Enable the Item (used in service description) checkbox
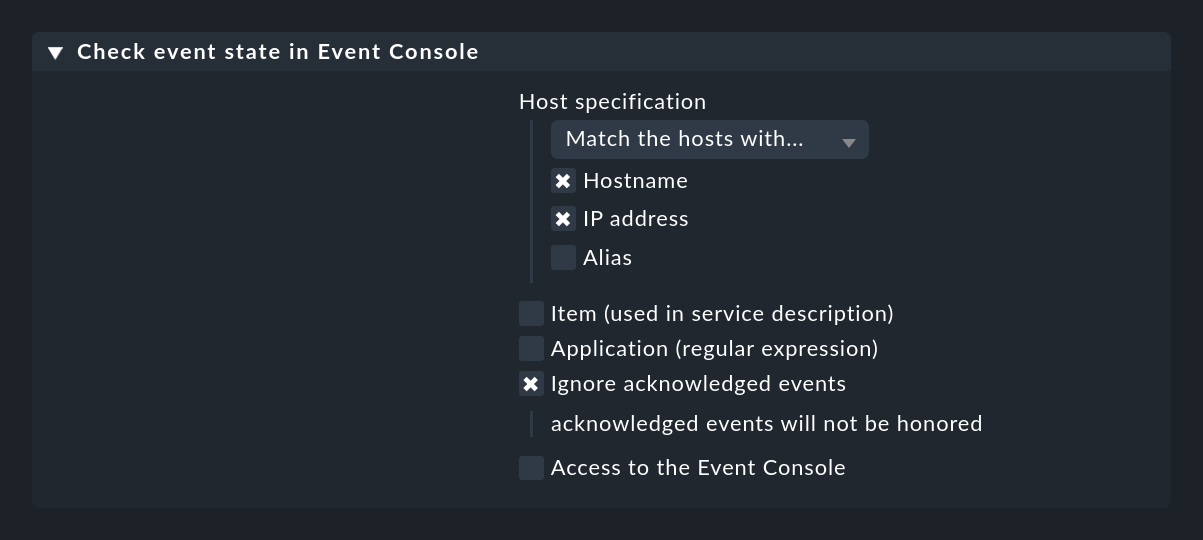1203x540 pixels. 531,314
